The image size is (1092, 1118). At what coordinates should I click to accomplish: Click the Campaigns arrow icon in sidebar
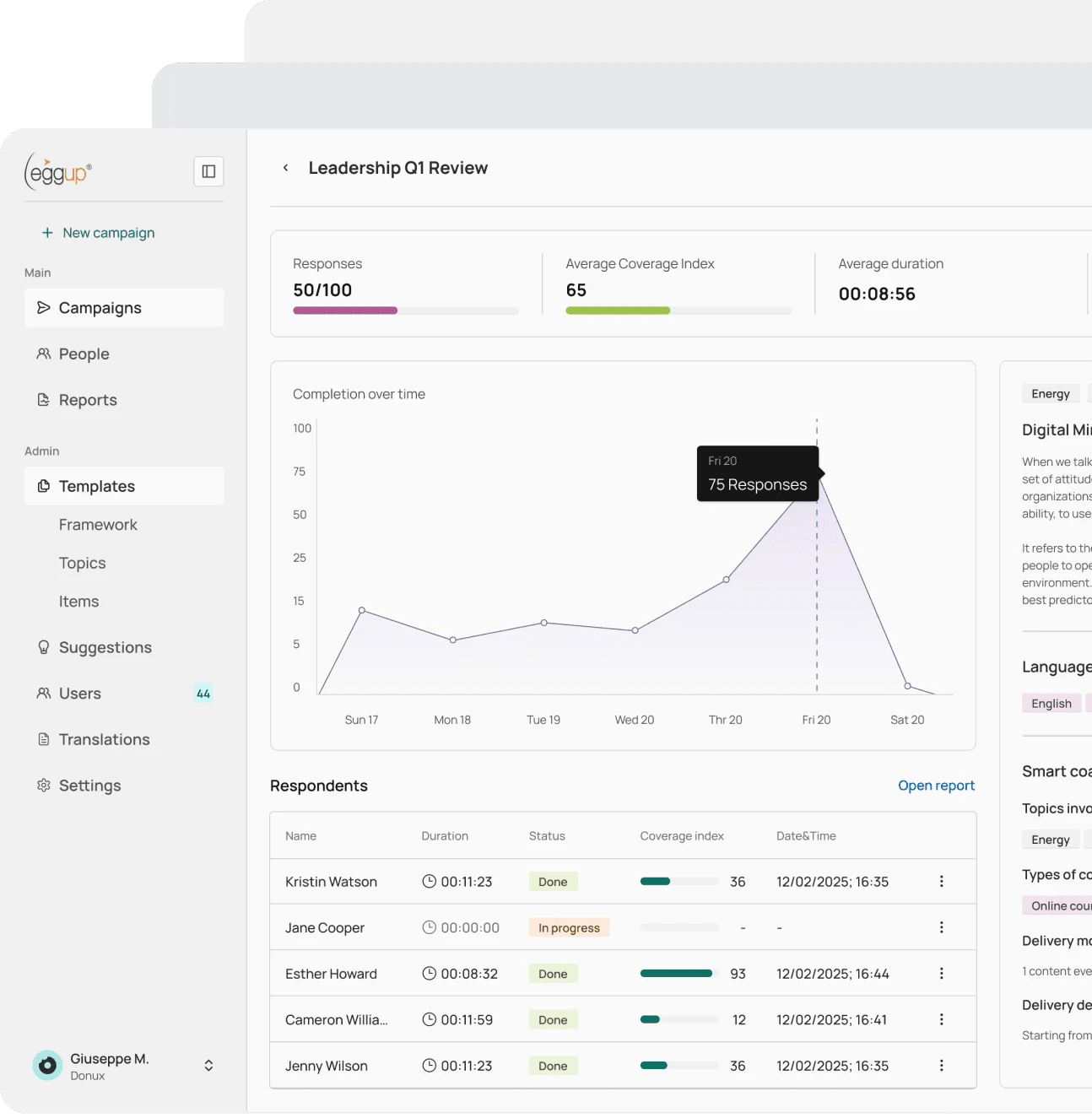coord(44,308)
